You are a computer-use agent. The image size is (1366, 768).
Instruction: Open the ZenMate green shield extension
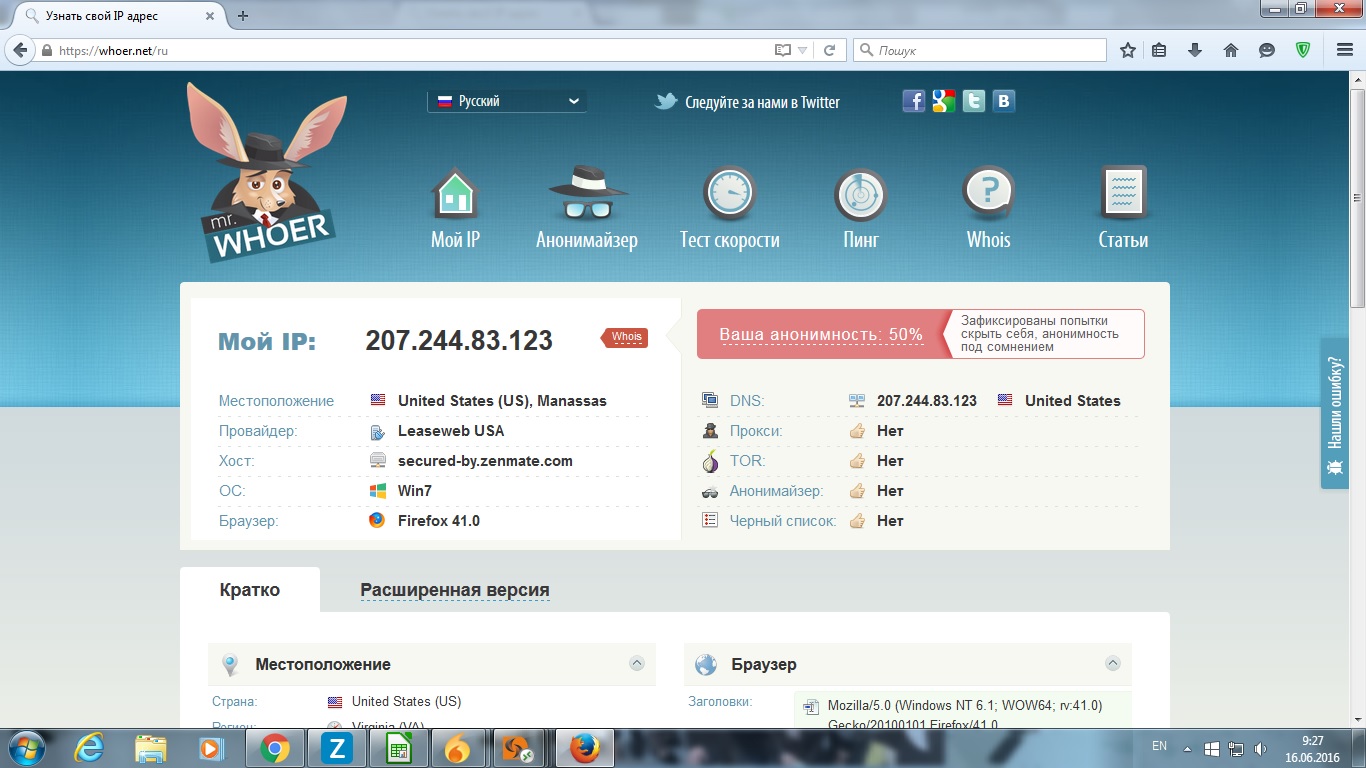coord(1303,50)
